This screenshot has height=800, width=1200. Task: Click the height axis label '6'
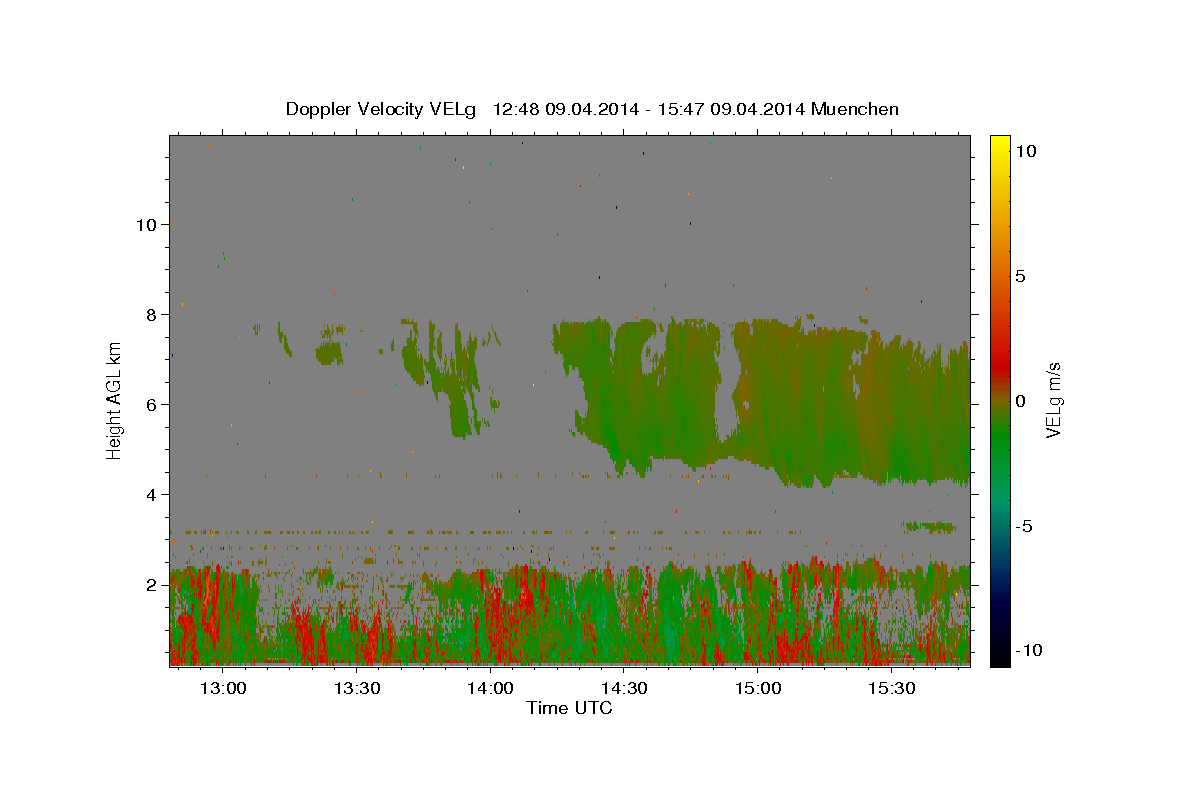[151, 405]
